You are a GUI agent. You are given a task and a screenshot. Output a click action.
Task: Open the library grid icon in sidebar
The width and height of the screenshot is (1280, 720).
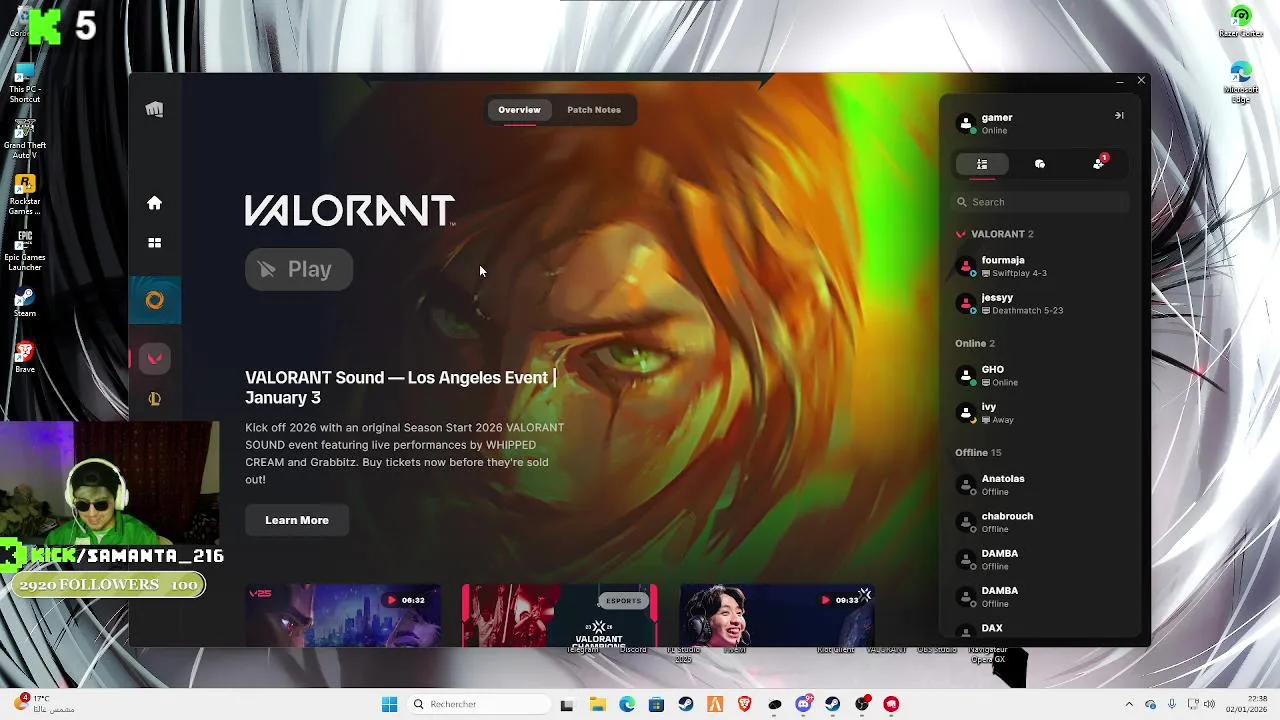click(154, 242)
